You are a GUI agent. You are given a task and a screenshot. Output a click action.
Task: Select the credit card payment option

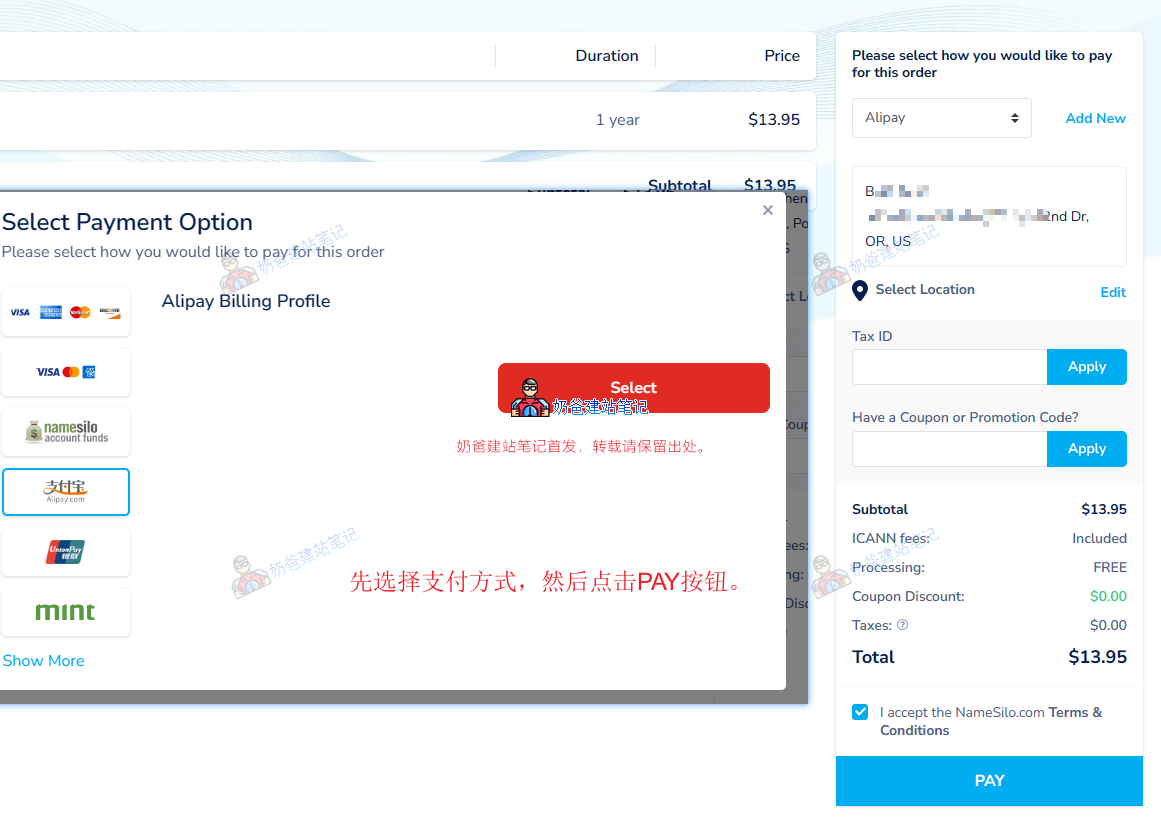66,311
